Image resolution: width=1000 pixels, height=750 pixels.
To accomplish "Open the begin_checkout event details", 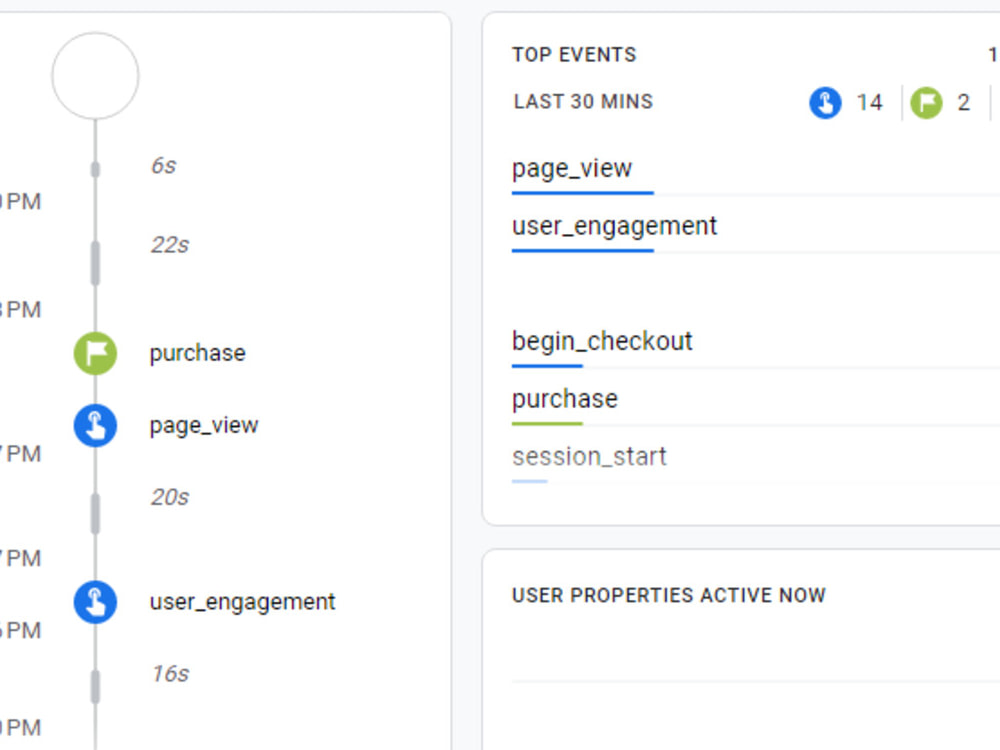I will pyautogui.click(x=601, y=340).
